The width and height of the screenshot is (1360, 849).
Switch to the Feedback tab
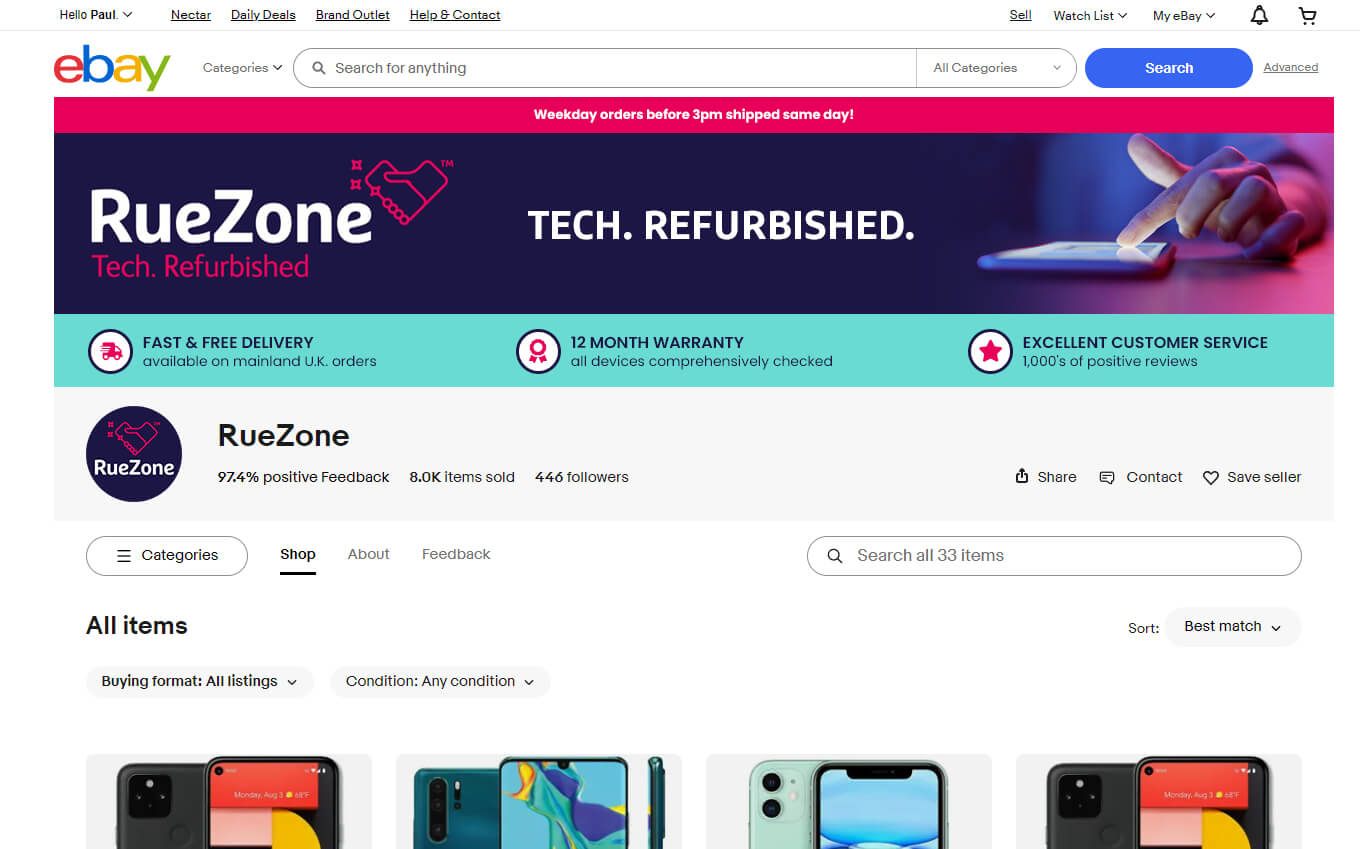pos(456,554)
